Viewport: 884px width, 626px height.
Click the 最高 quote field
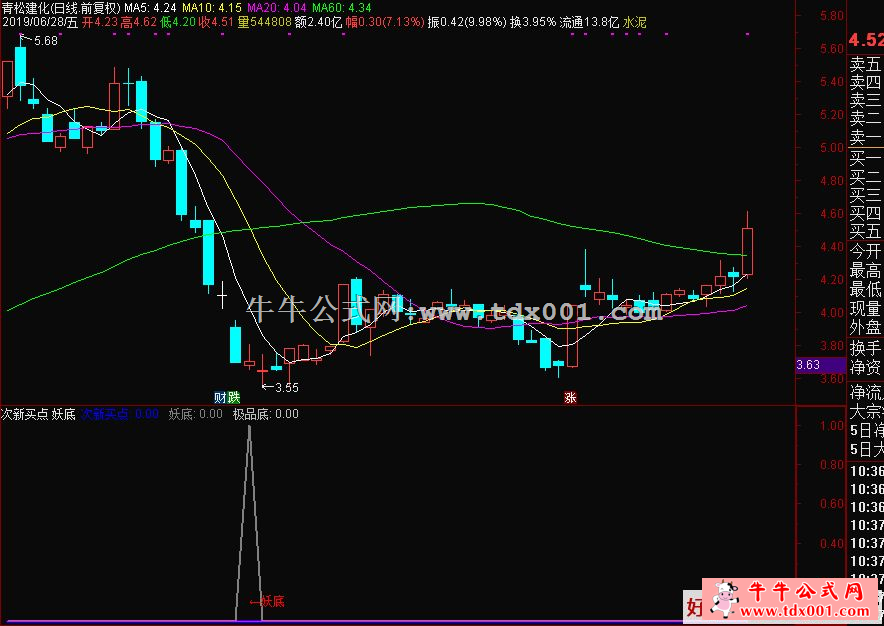[866, 271]
